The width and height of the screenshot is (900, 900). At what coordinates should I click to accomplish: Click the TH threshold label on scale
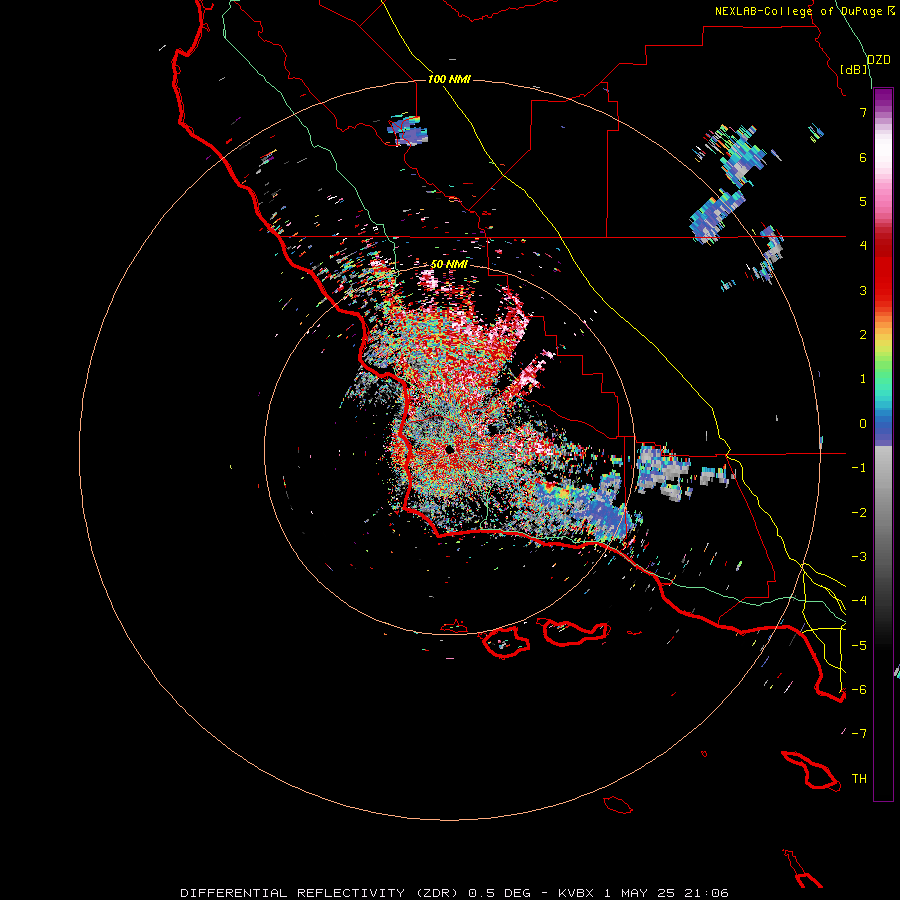click(859, 778)
